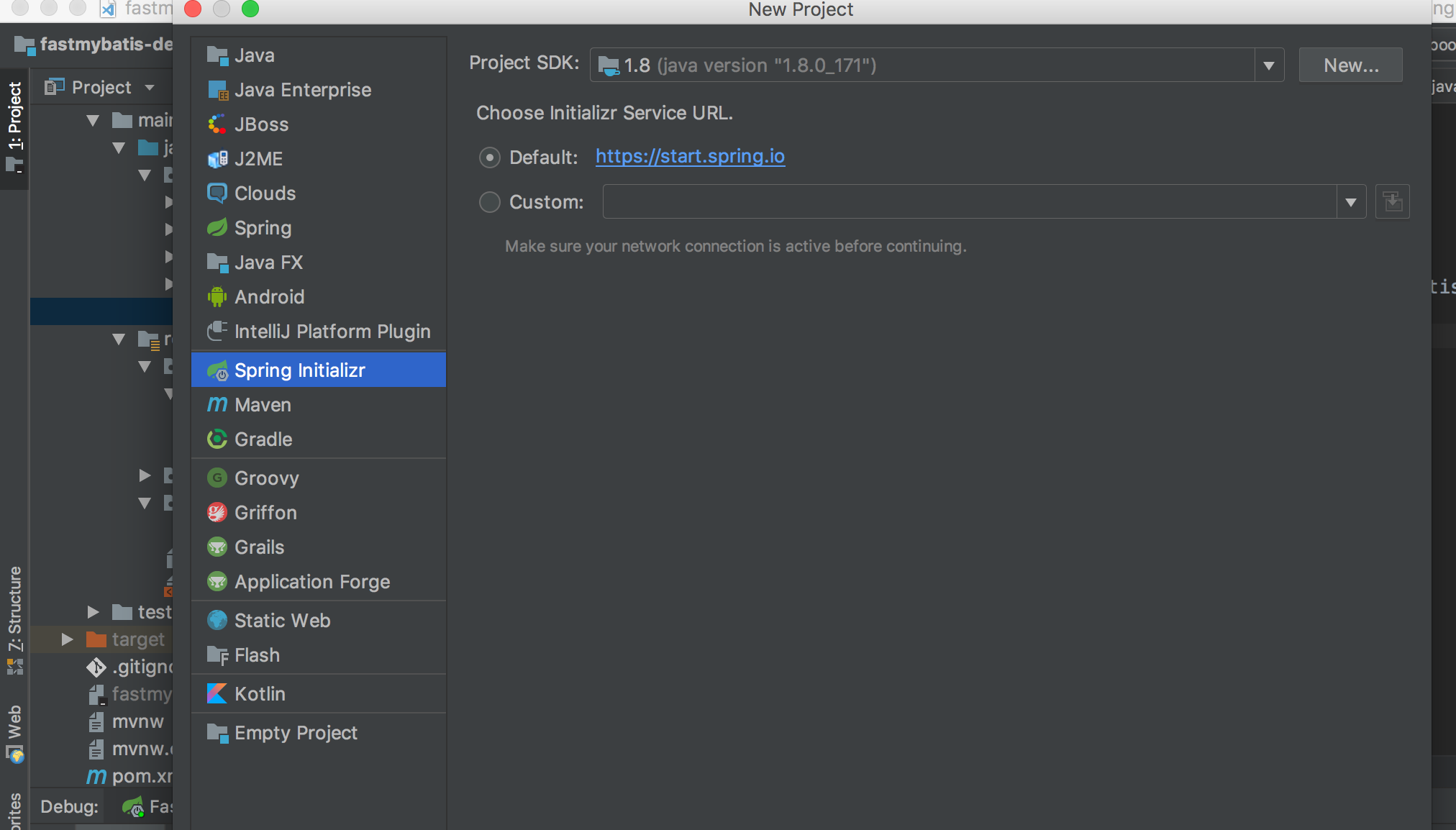Click the Spring leaf icon
The width and height of the screenshot is (1456, 830).
click(217, 228)
